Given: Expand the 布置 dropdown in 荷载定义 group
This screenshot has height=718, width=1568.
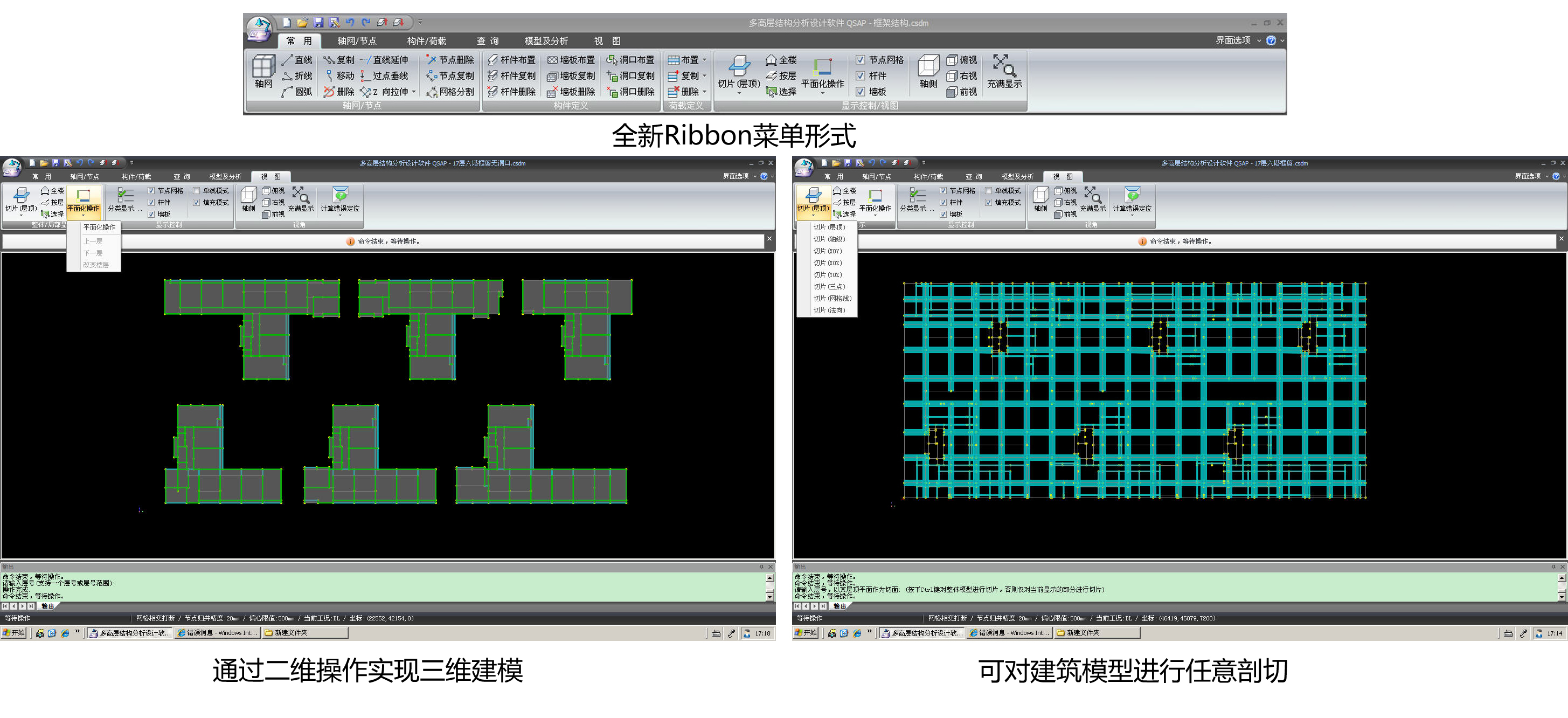Looking at the screenshot, I should 704,60.
